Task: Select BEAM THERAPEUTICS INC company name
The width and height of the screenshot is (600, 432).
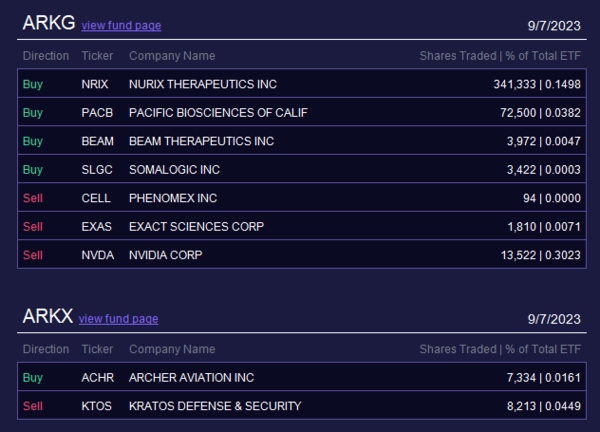Action: 201,141
